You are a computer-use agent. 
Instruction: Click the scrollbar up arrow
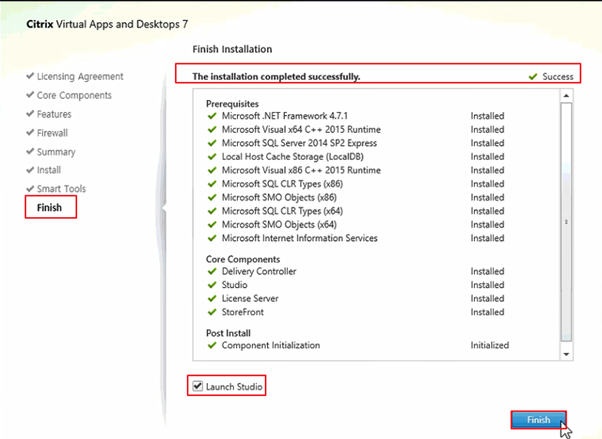pos(566,96)
